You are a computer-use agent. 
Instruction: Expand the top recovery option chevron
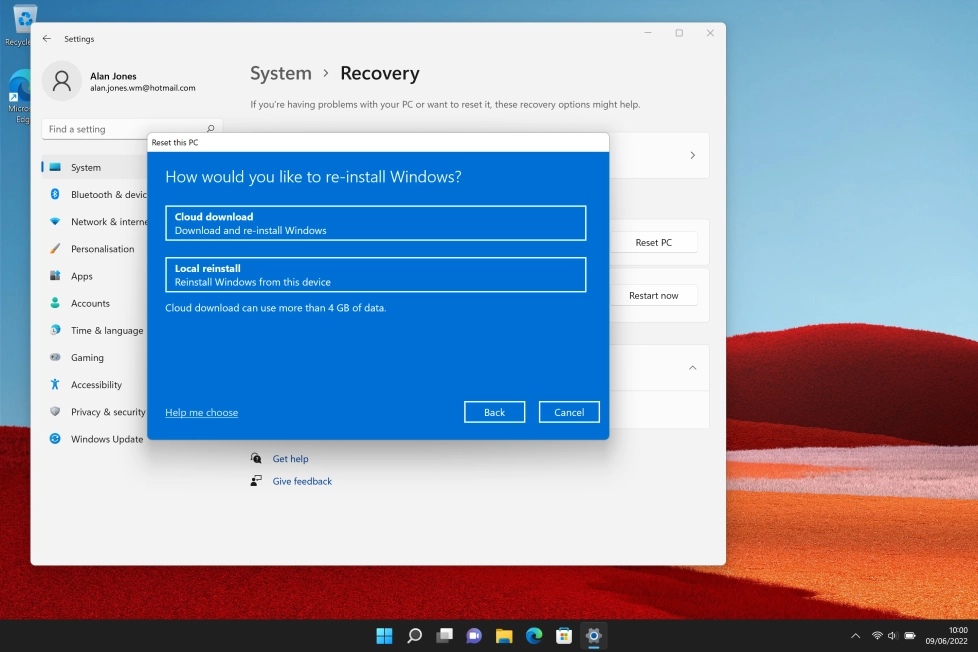(x=692, y=155)
